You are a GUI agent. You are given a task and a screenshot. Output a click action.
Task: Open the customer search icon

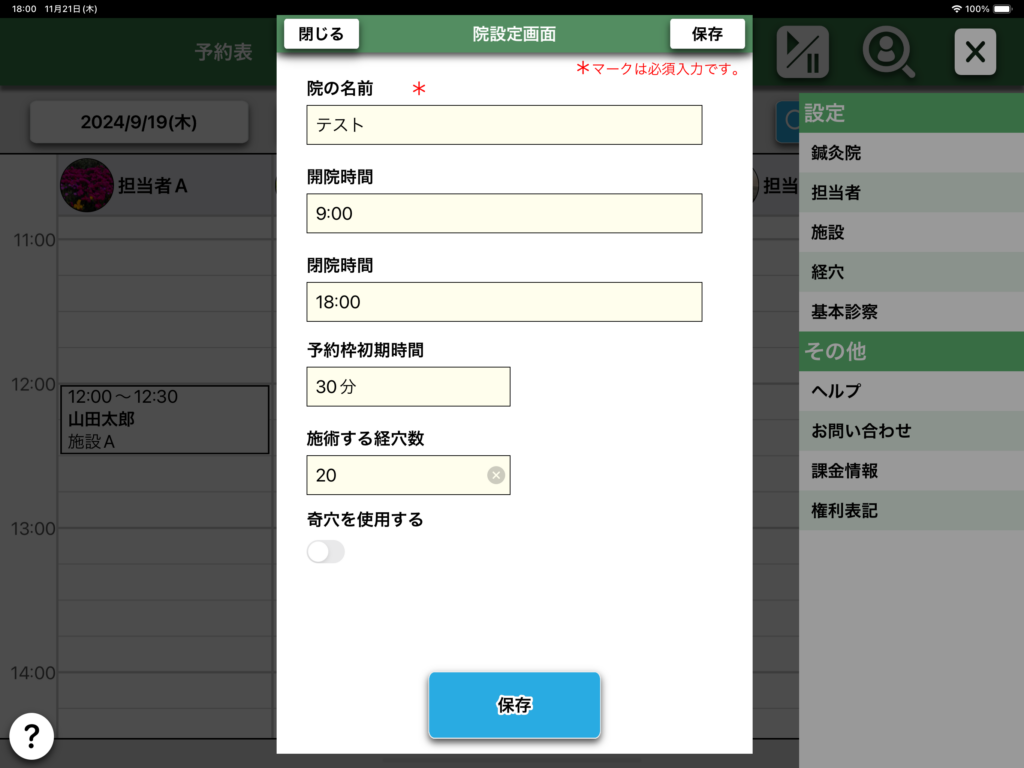pyautogui.click(x=888, y=51)
